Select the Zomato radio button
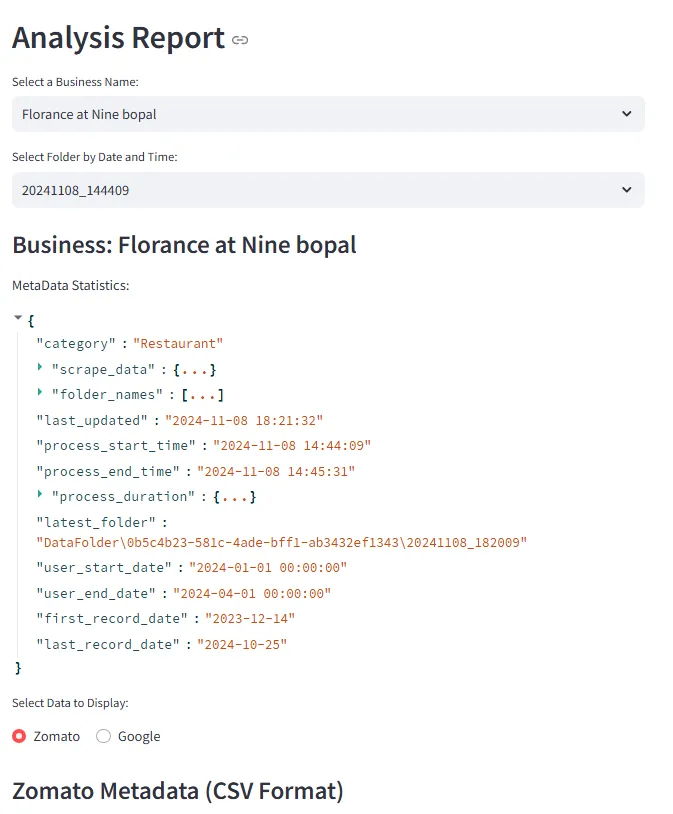 point(20,736)
